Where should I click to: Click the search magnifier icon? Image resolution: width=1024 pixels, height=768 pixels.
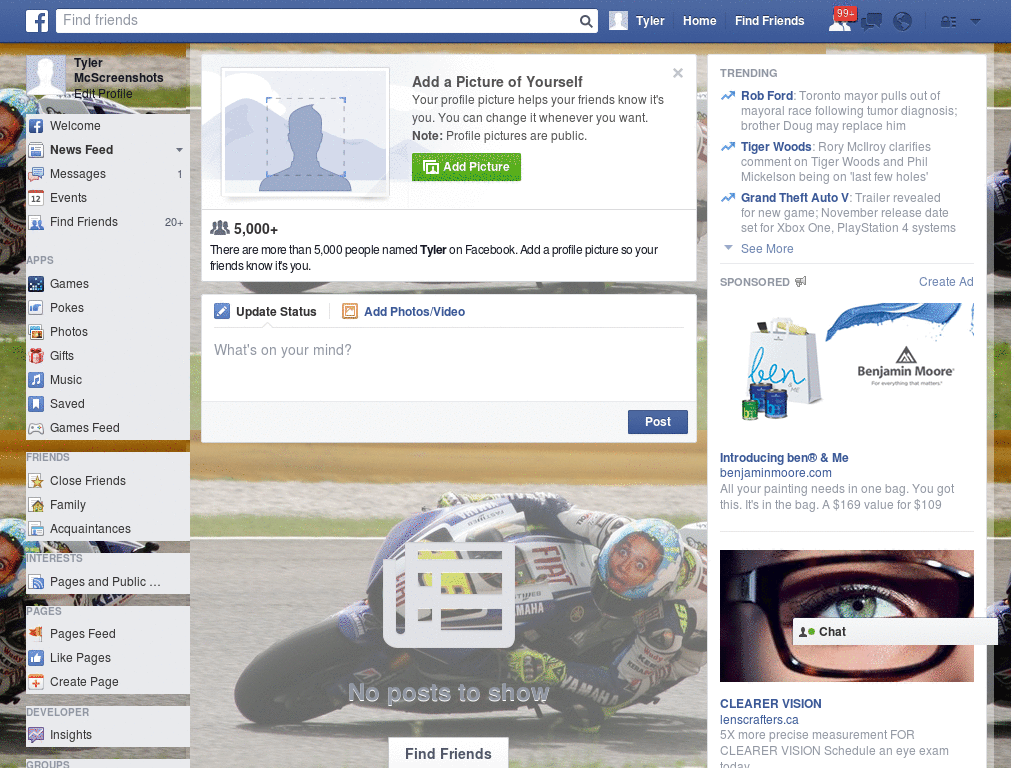pos(586,21)
